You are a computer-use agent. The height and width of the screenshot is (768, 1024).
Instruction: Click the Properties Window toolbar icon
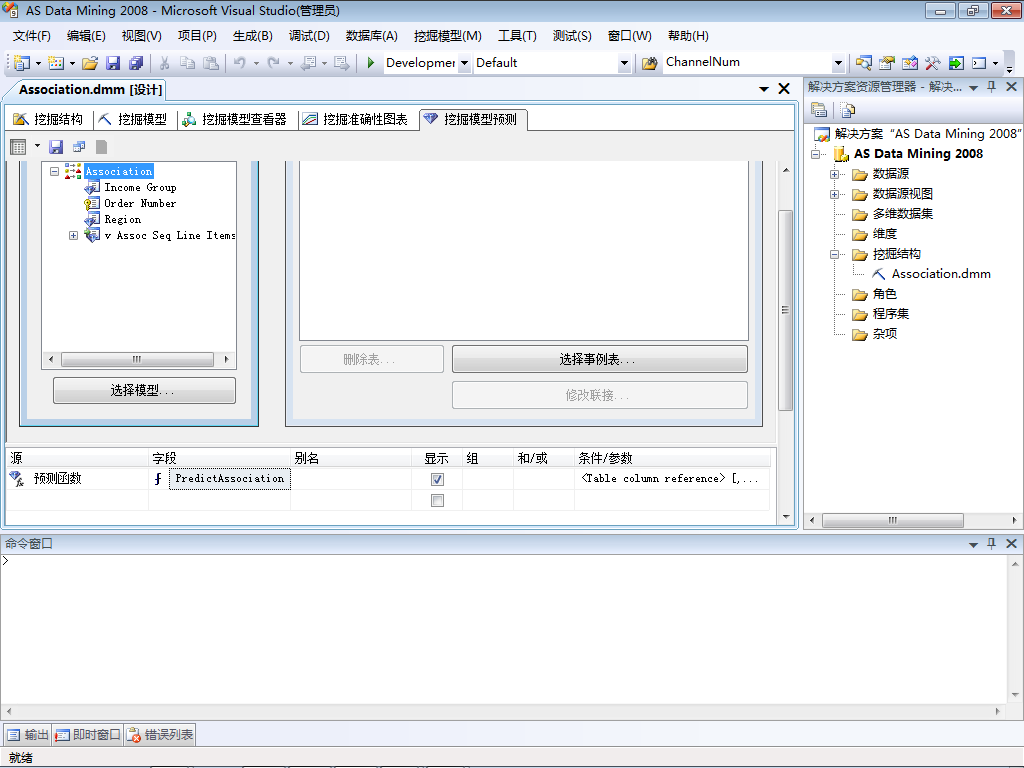[x=886, y=63]
